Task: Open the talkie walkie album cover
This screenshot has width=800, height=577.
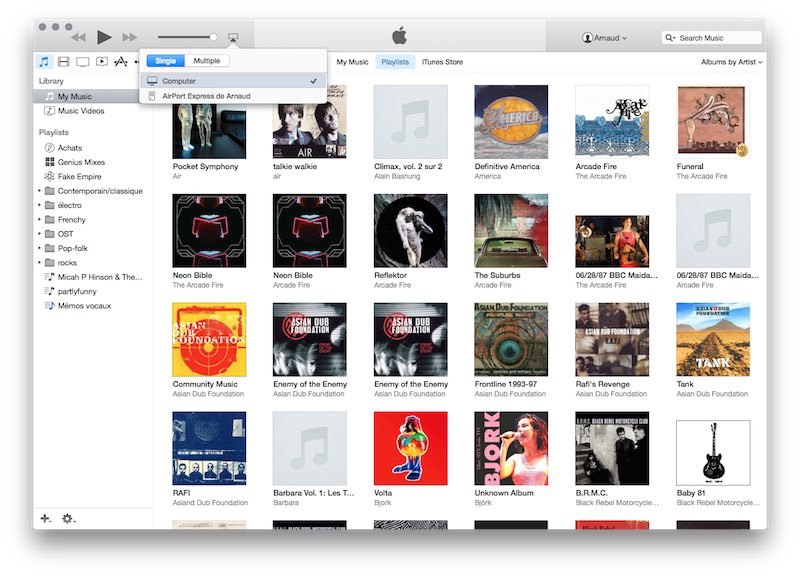Action: (310, 121)
